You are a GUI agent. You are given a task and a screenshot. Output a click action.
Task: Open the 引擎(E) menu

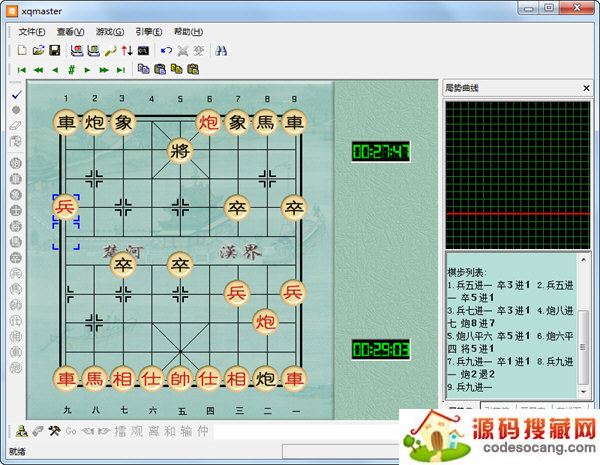[x=149, y=32]
